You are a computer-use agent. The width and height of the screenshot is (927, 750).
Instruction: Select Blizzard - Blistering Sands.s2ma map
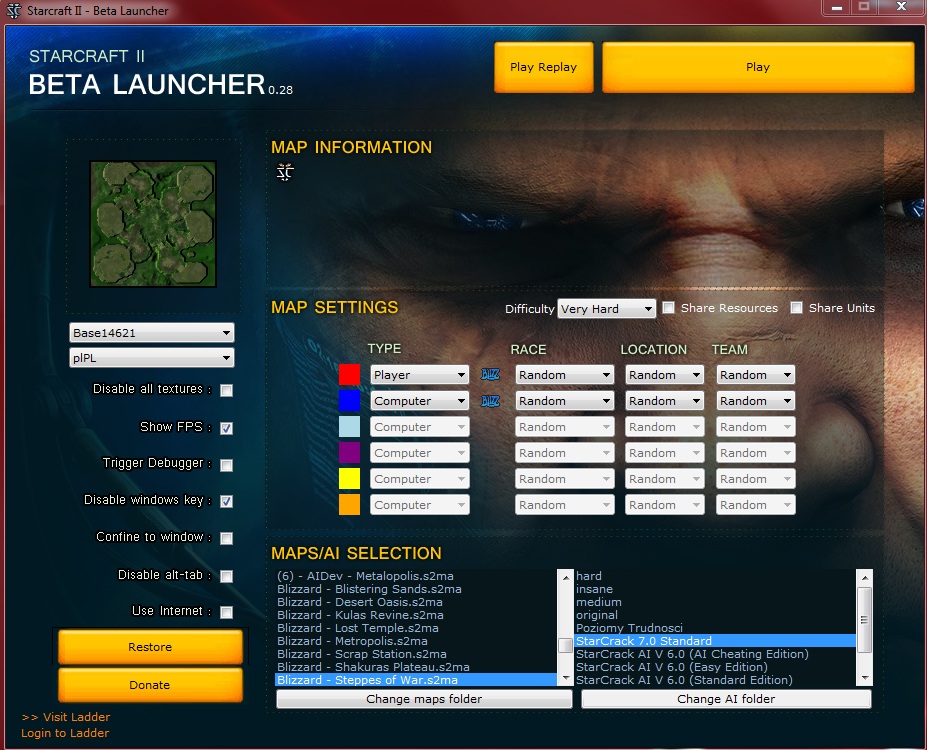pyautogui.click(x=416, y=589)
